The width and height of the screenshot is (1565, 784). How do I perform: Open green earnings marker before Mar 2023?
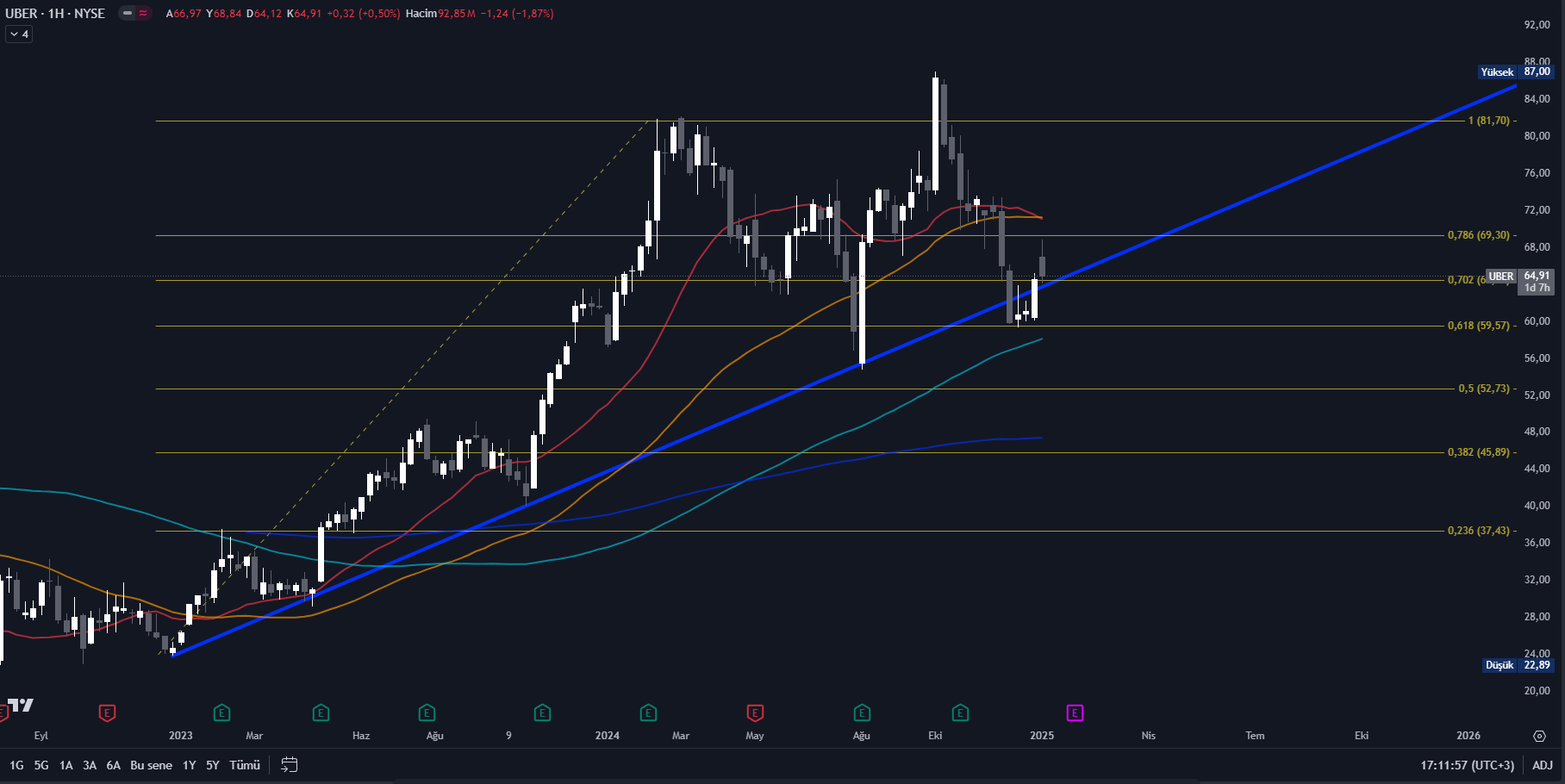[x=221, y=712]
